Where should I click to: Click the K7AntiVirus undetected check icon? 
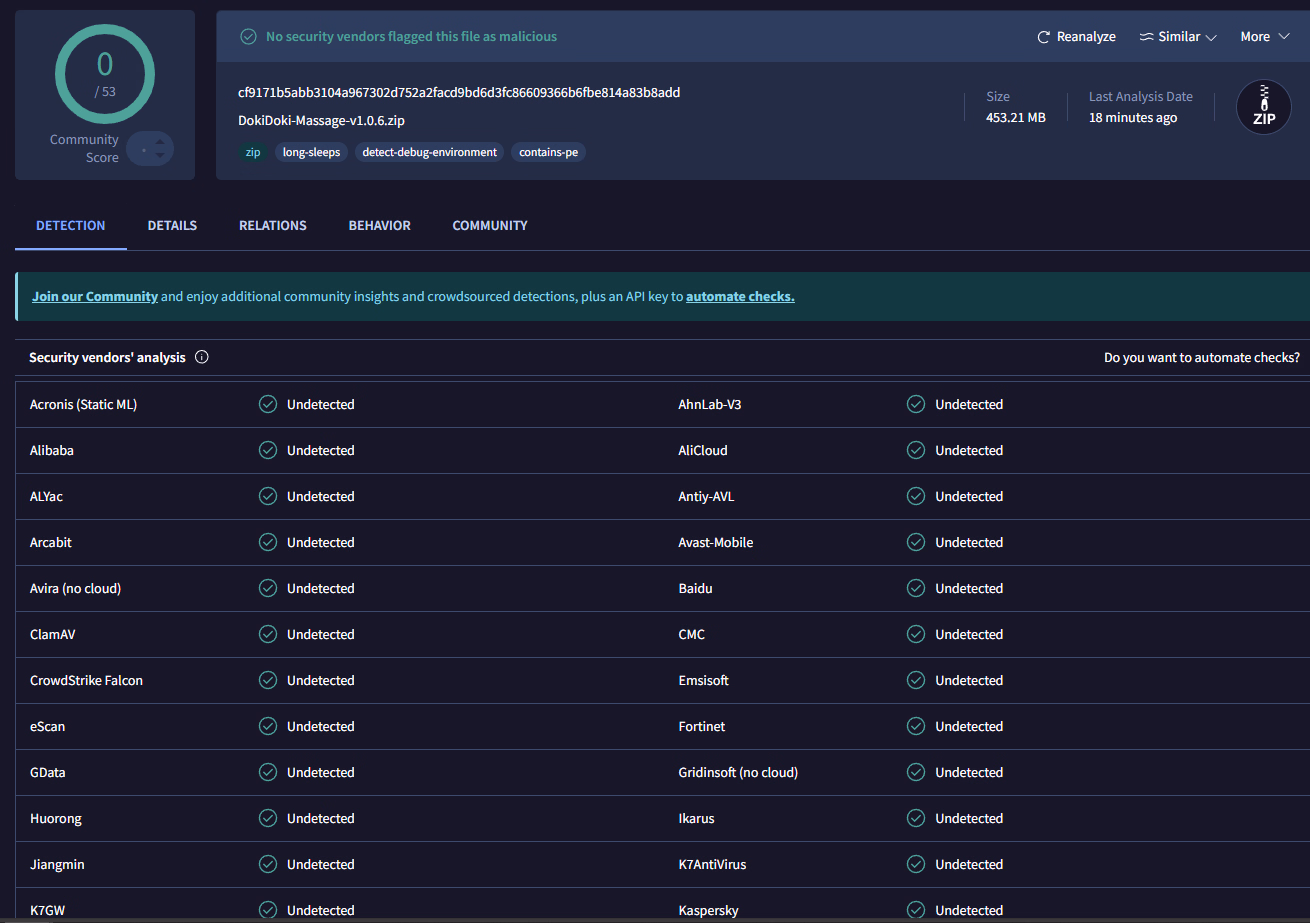point(916,865)
